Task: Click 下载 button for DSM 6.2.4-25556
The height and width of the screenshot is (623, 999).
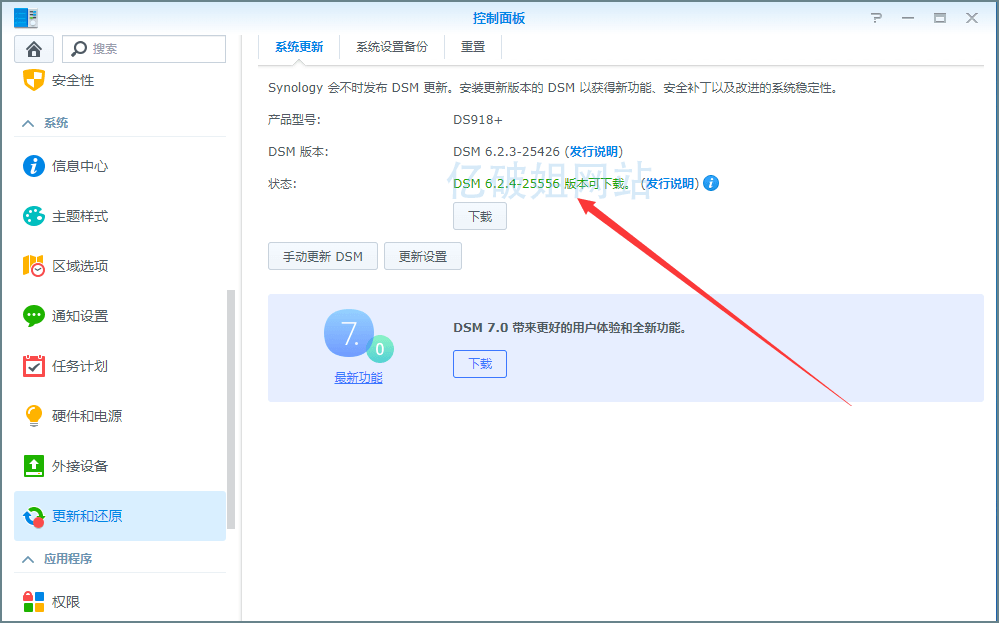Action: (480, 217)
